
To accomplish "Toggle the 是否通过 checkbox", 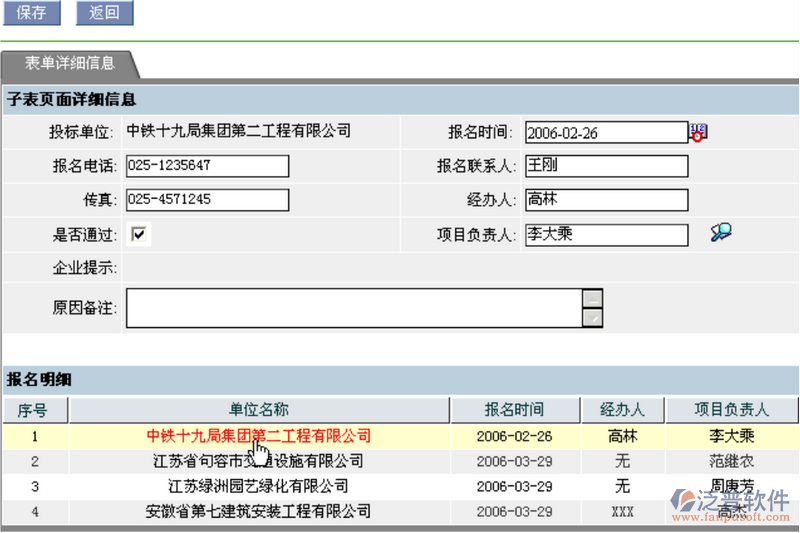I will click(x=139, y=234).
